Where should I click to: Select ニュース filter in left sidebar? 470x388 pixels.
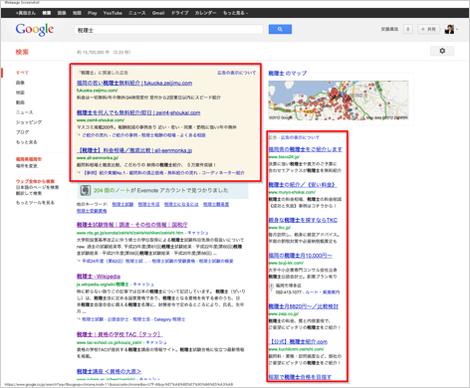(x=25, y=112)
